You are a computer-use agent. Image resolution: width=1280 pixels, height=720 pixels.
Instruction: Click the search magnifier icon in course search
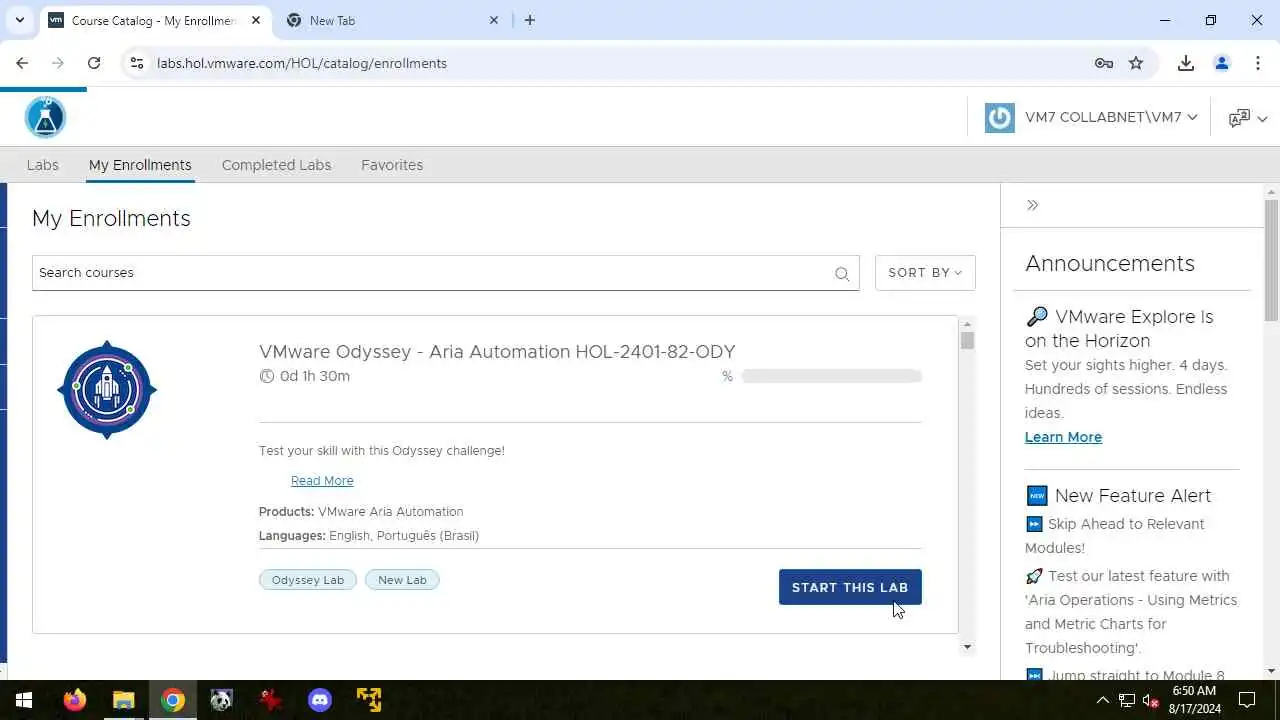point(842,274)
